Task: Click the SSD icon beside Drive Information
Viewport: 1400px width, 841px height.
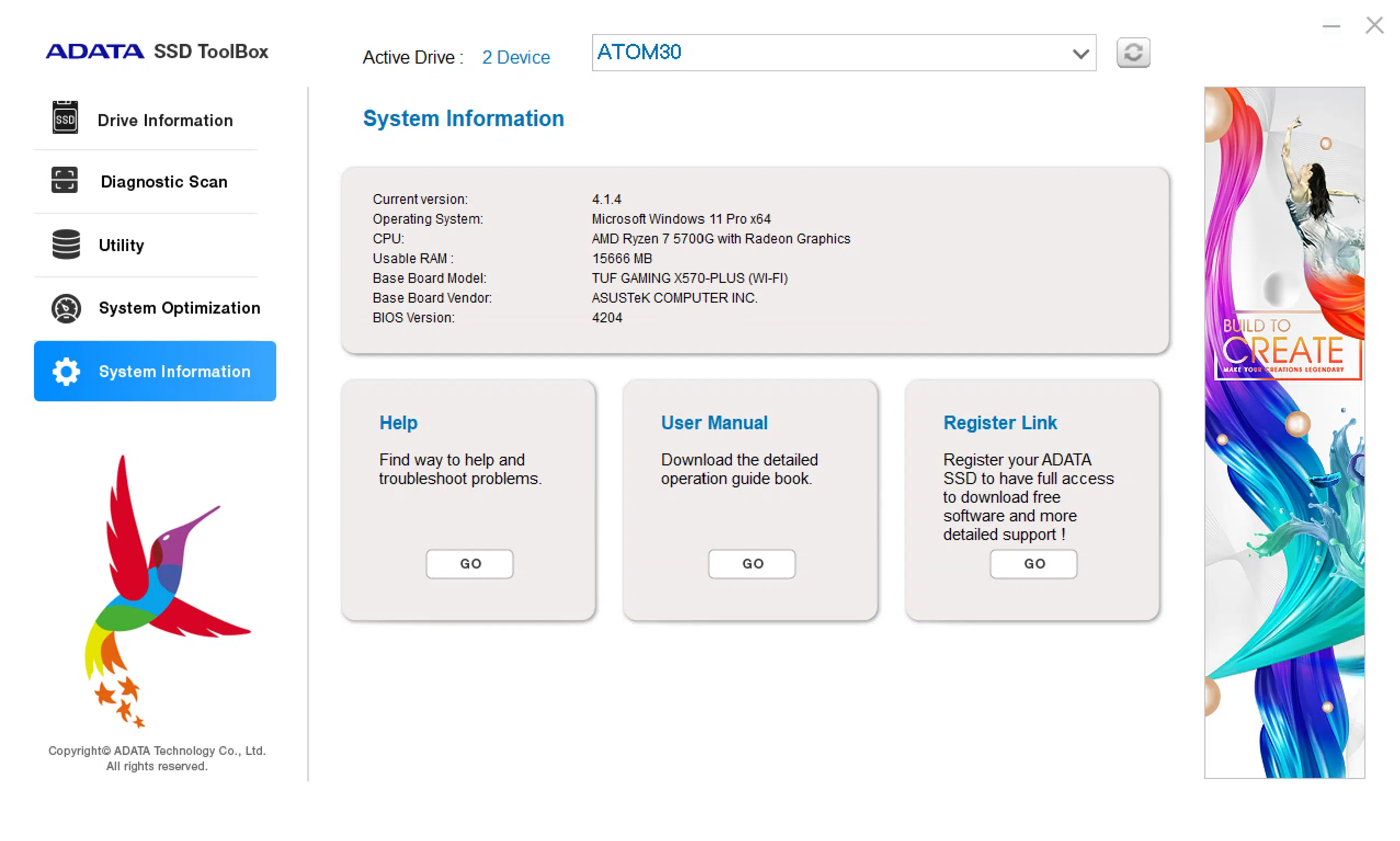Action: pos(65,118)
